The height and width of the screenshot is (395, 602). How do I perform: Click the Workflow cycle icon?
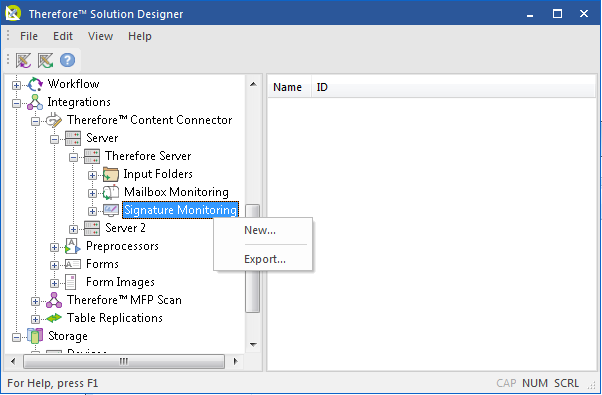[x=35, y=84]
